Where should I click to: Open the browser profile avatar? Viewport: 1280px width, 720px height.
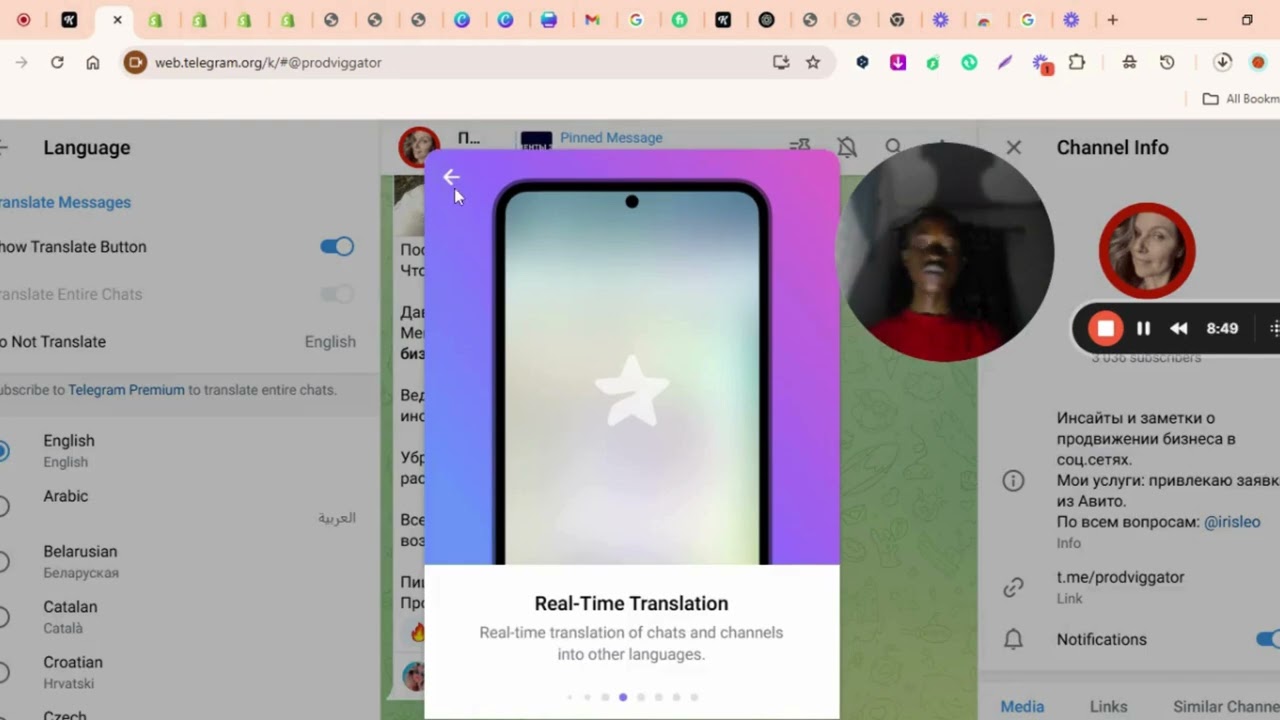pyautogui.click(x=1258, y=62)
